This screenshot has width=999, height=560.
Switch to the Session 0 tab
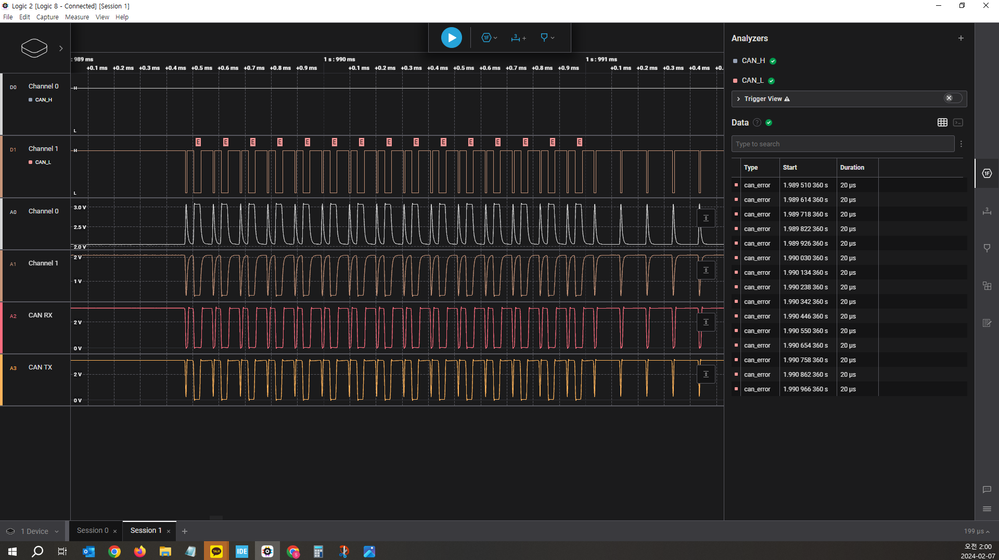click(92, 530)
